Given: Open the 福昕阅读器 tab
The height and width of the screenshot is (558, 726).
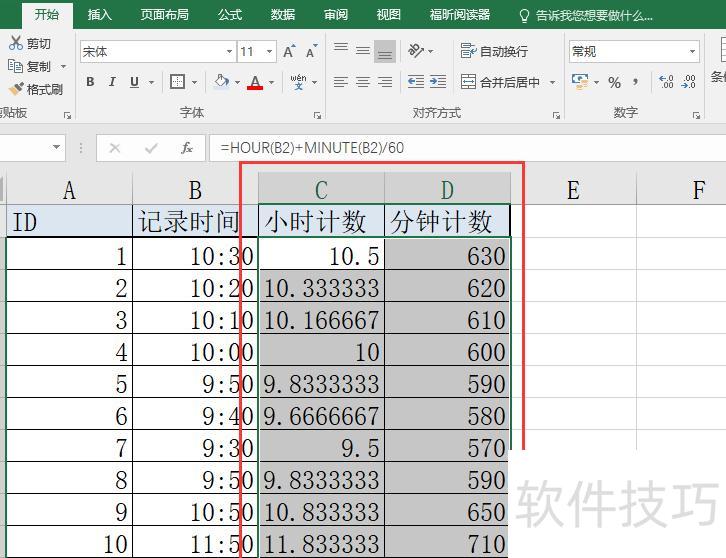Looking at the screenshot, I should [x=460, y=14].
